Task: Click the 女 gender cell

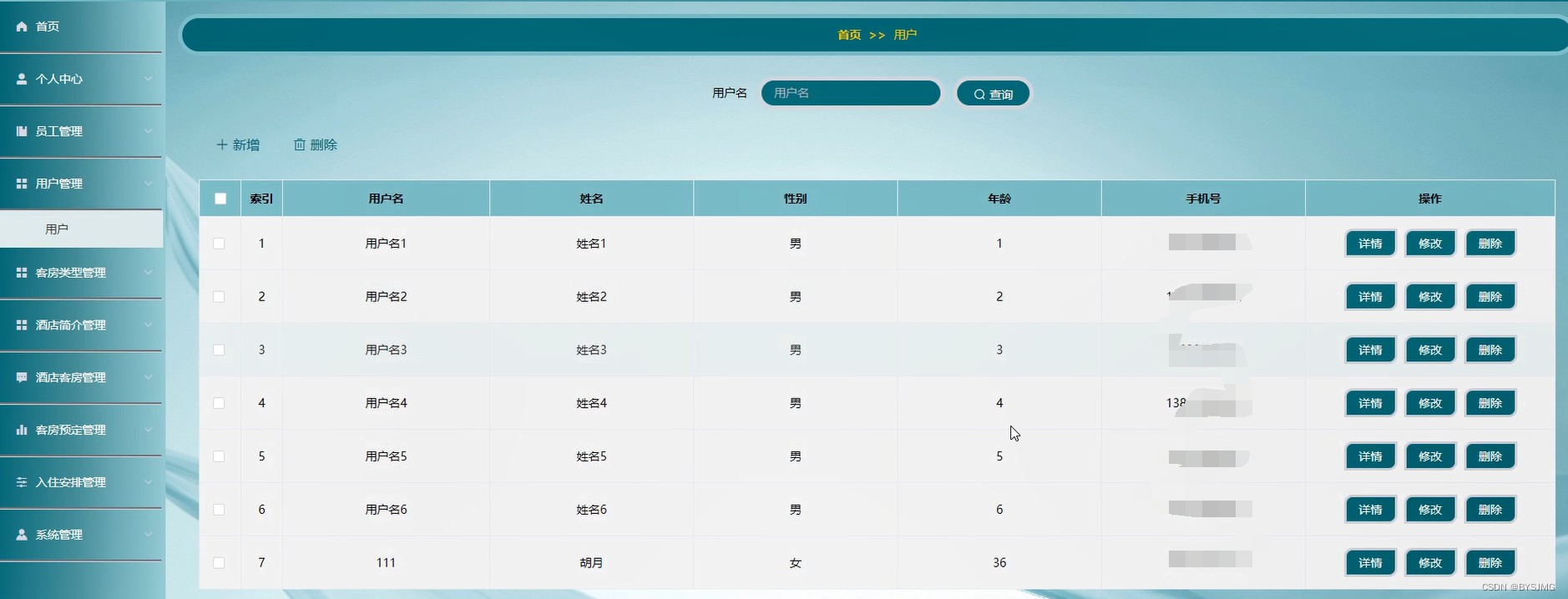Action: (796, 563)
